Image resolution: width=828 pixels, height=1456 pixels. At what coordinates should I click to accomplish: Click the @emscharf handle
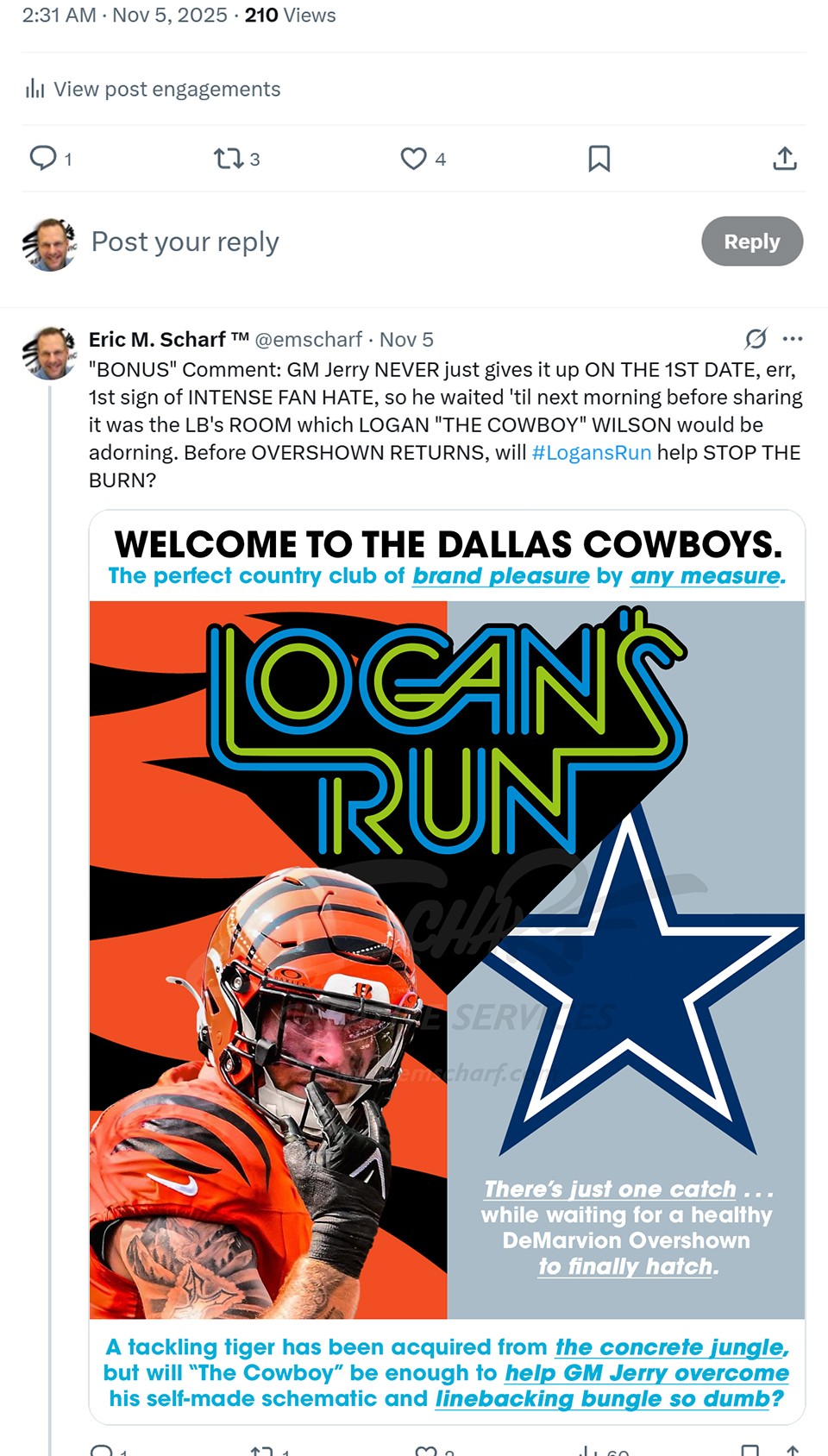[309, 340]
